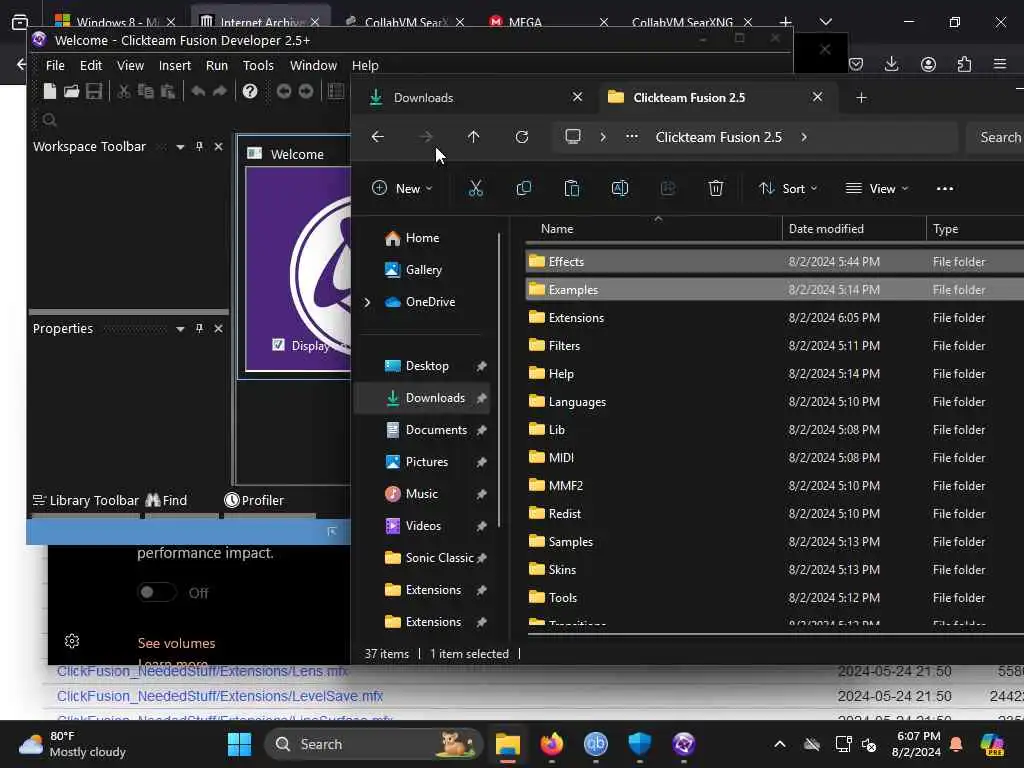The width and height of the screenshot is (1024, 768).
Task: Expand the breadcrumb chevron after Clickteam Fusion 2.5
Action: pos(804,137)
